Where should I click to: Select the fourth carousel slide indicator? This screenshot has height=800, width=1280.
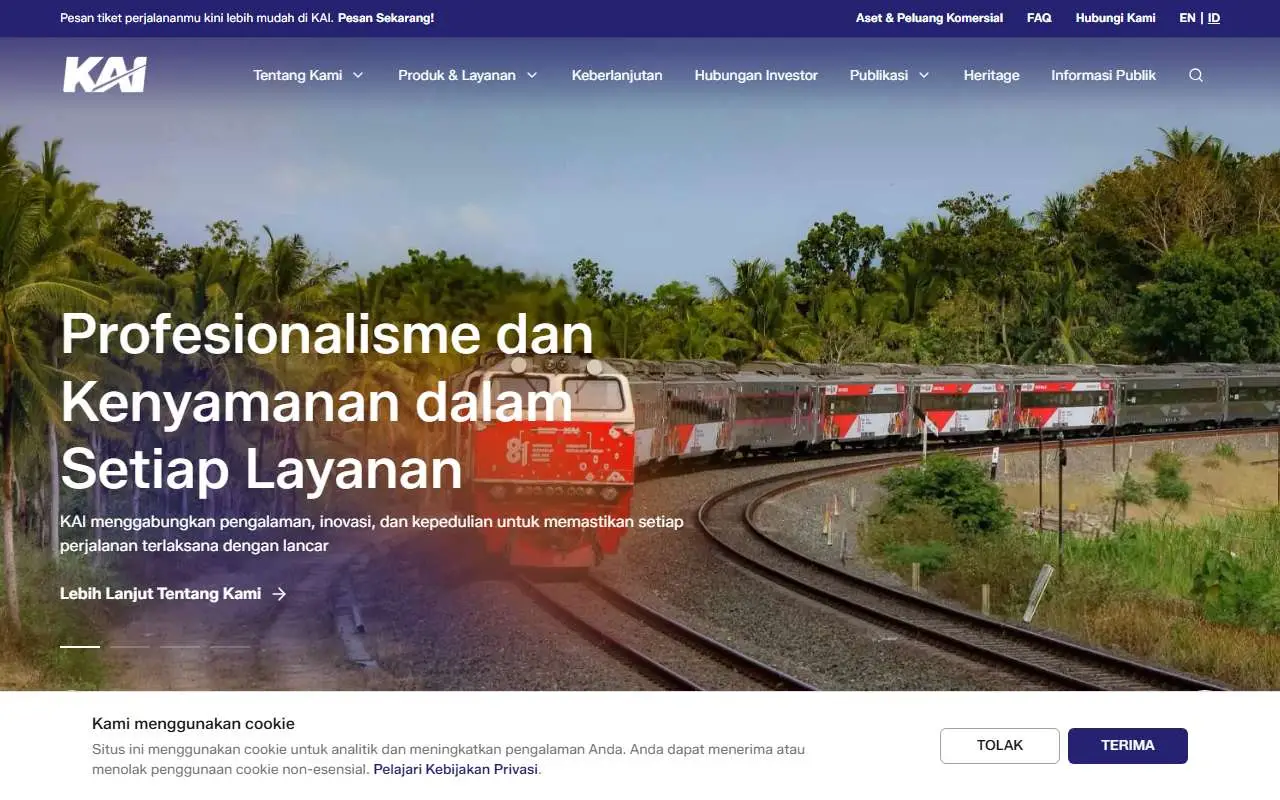pos(230,647)
